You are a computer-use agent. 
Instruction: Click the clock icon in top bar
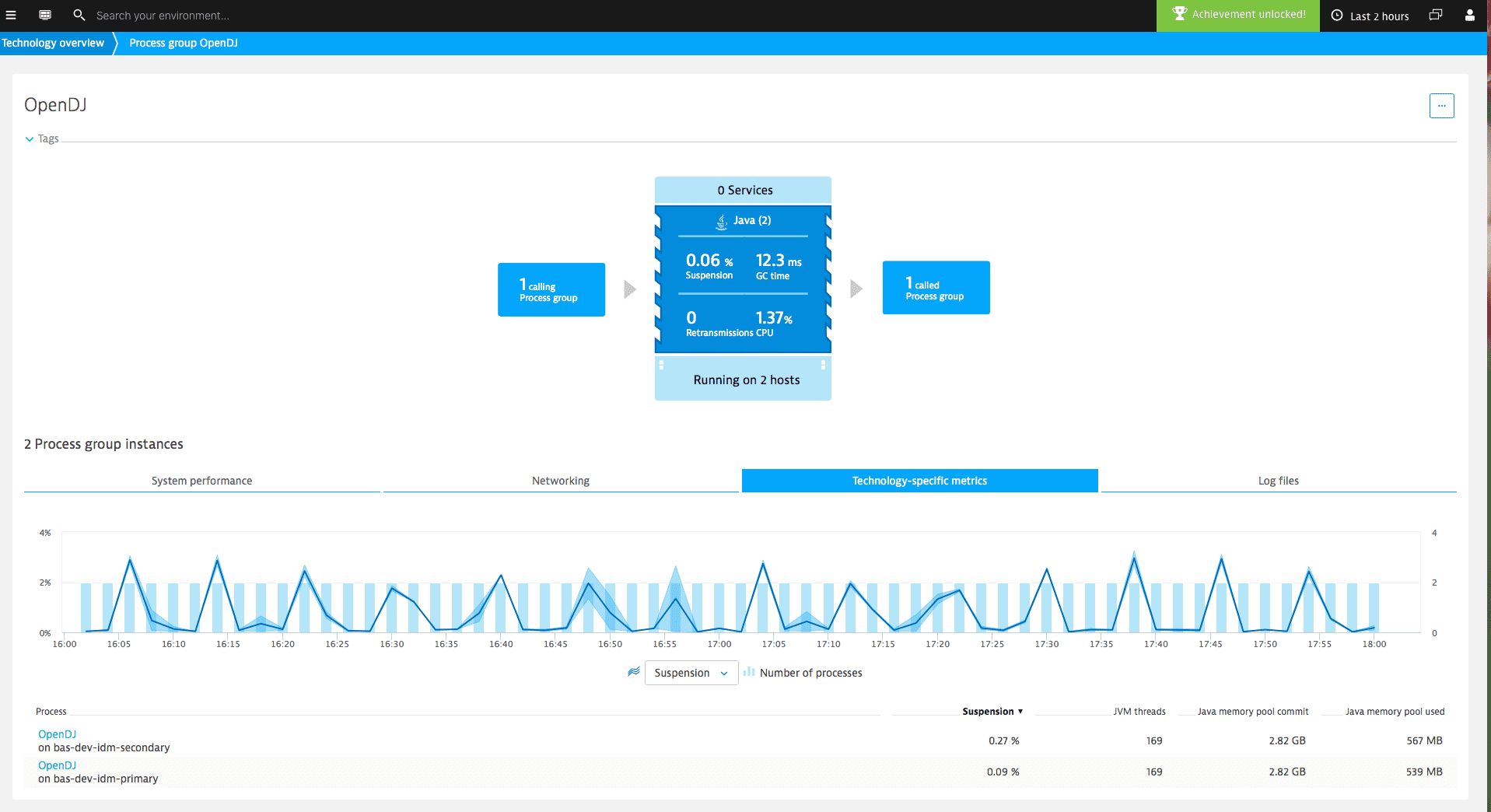click(1337, 16)
